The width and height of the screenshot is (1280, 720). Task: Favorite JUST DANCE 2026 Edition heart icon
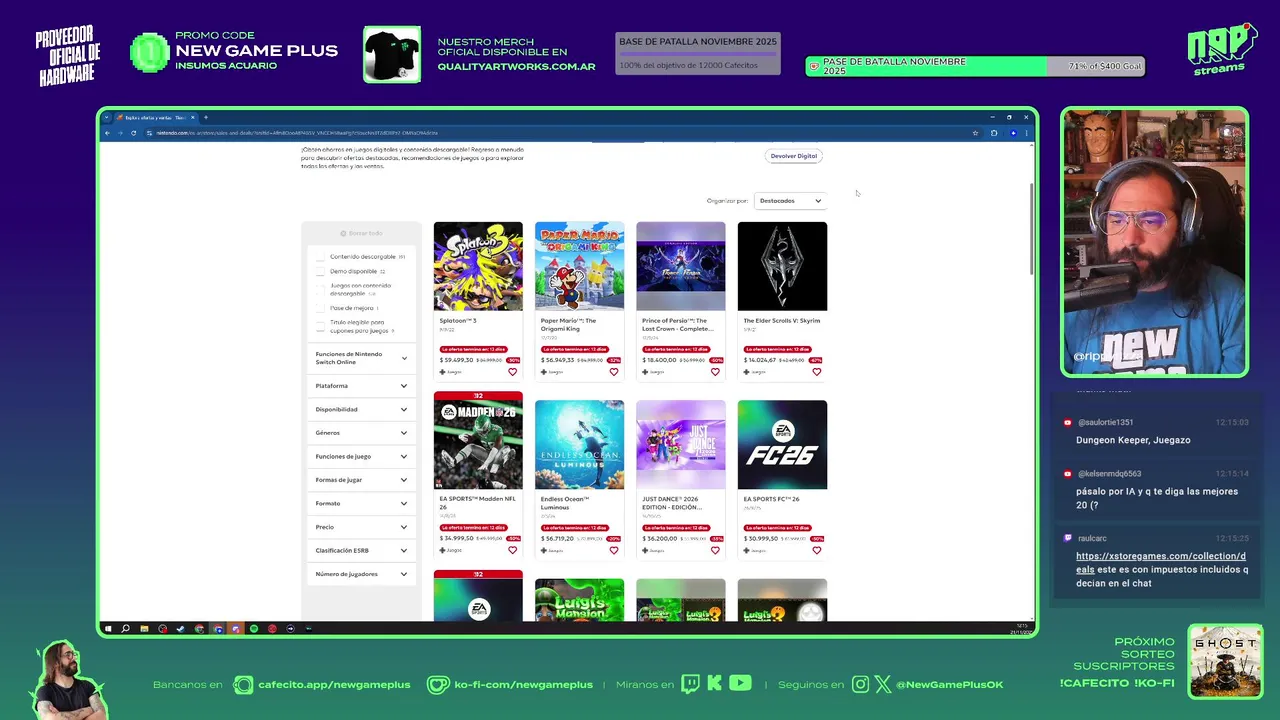715,550
